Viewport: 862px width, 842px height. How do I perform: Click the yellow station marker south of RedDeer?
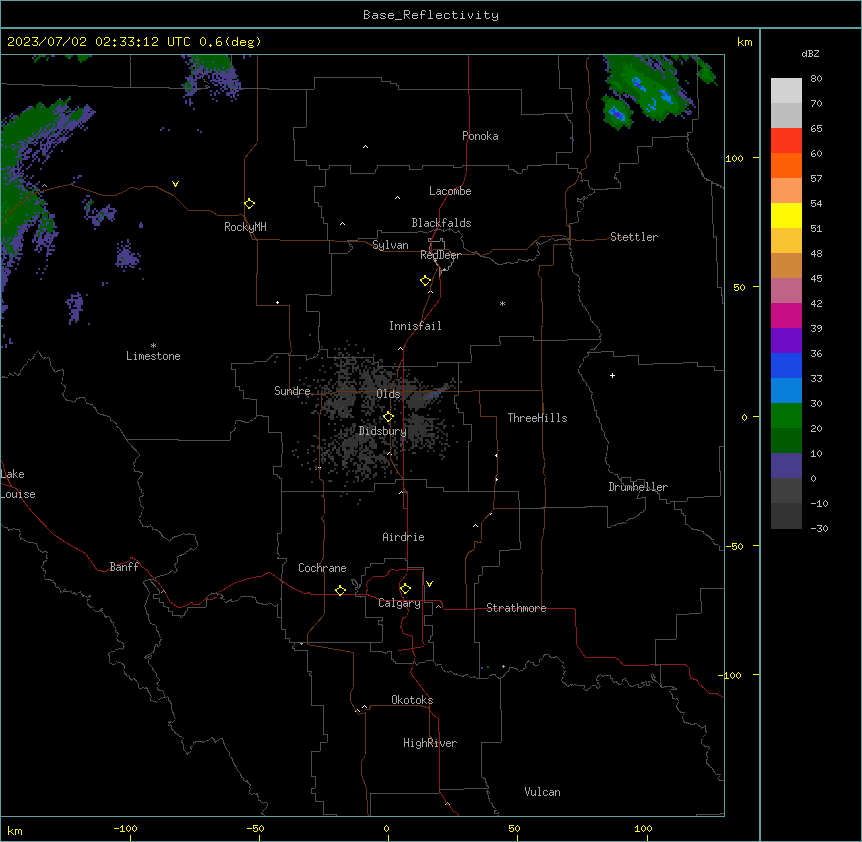426,281
